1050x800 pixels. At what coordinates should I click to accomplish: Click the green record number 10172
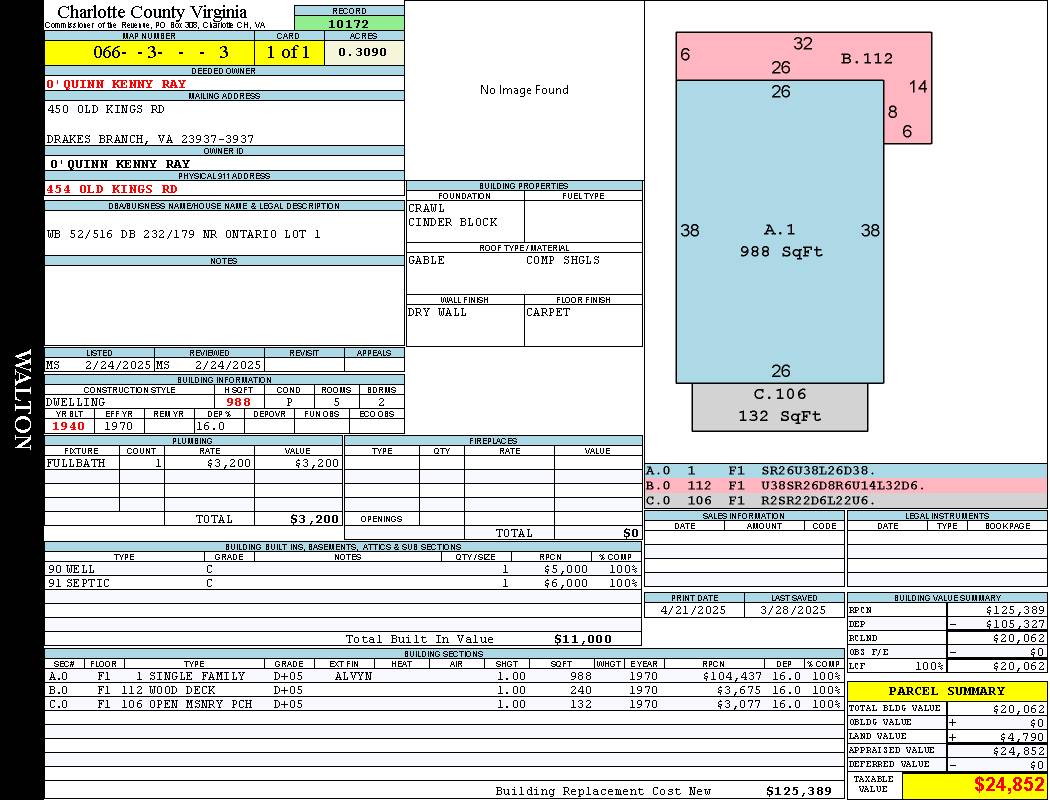pyautogui.click(x=349, y=23)
